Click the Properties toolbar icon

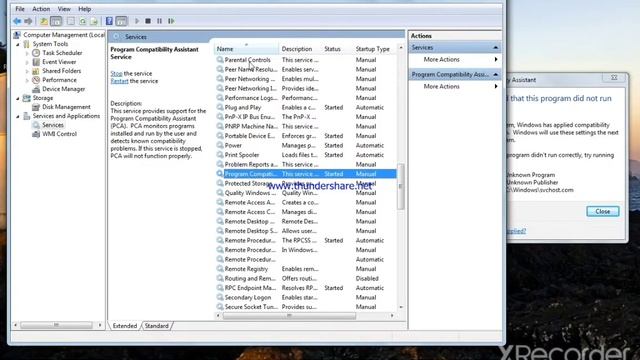71,21
